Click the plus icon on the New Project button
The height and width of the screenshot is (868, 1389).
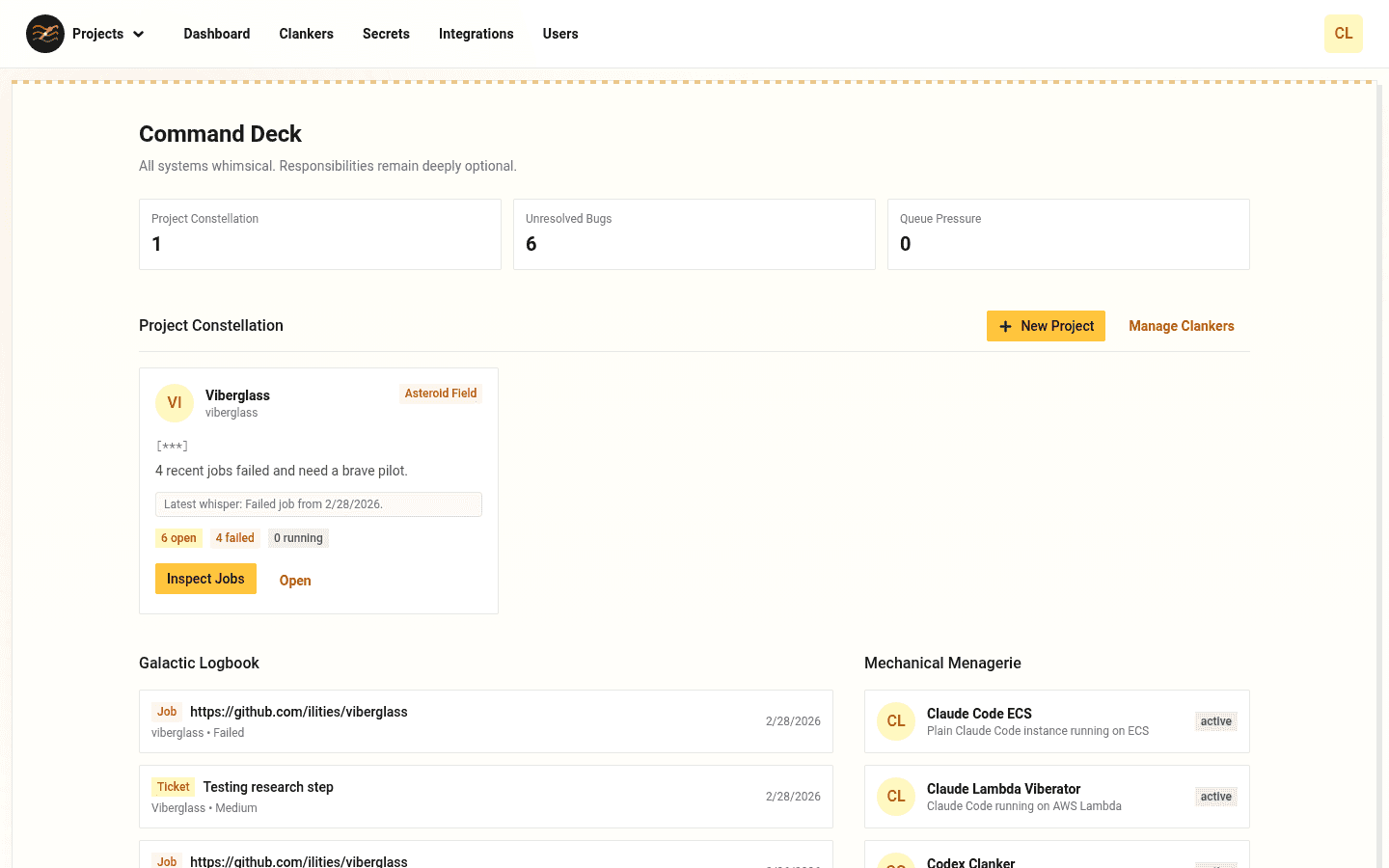click(1006, 326)
